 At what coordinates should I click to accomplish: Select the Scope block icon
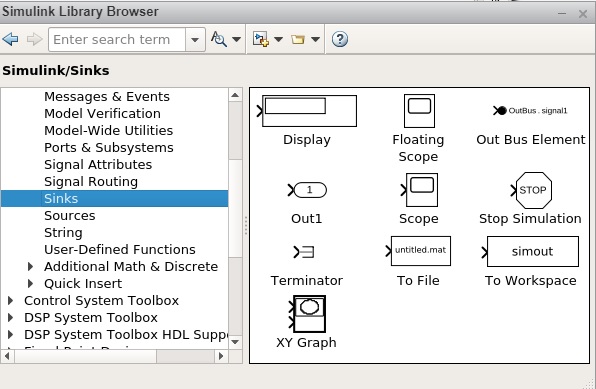tap(419, 190)
